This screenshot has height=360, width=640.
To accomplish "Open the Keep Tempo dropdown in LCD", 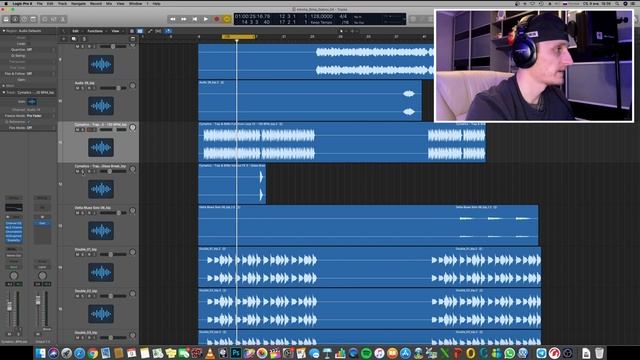I will [x=322, y=22].
